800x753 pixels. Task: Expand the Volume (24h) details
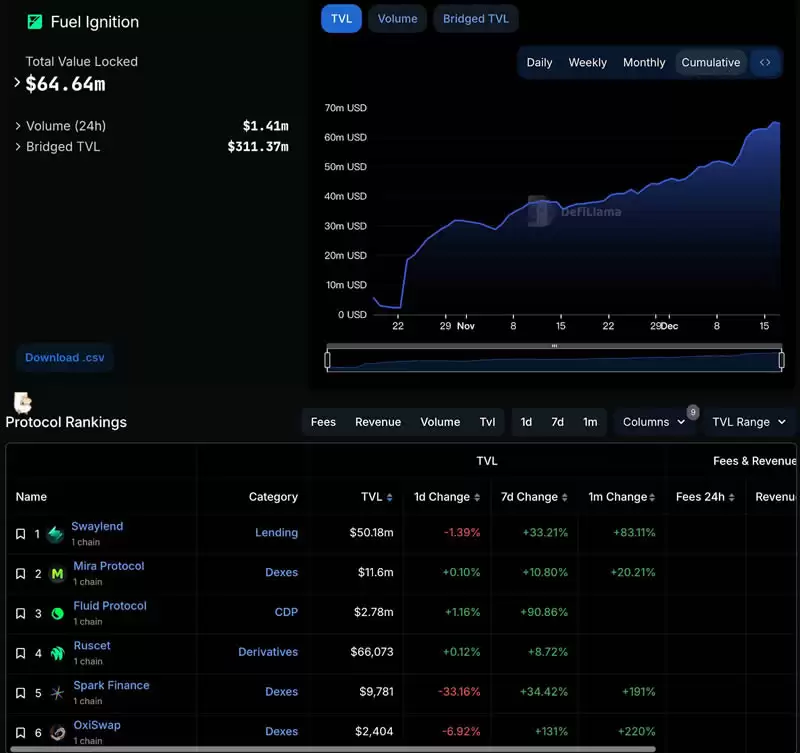(18, 126)
